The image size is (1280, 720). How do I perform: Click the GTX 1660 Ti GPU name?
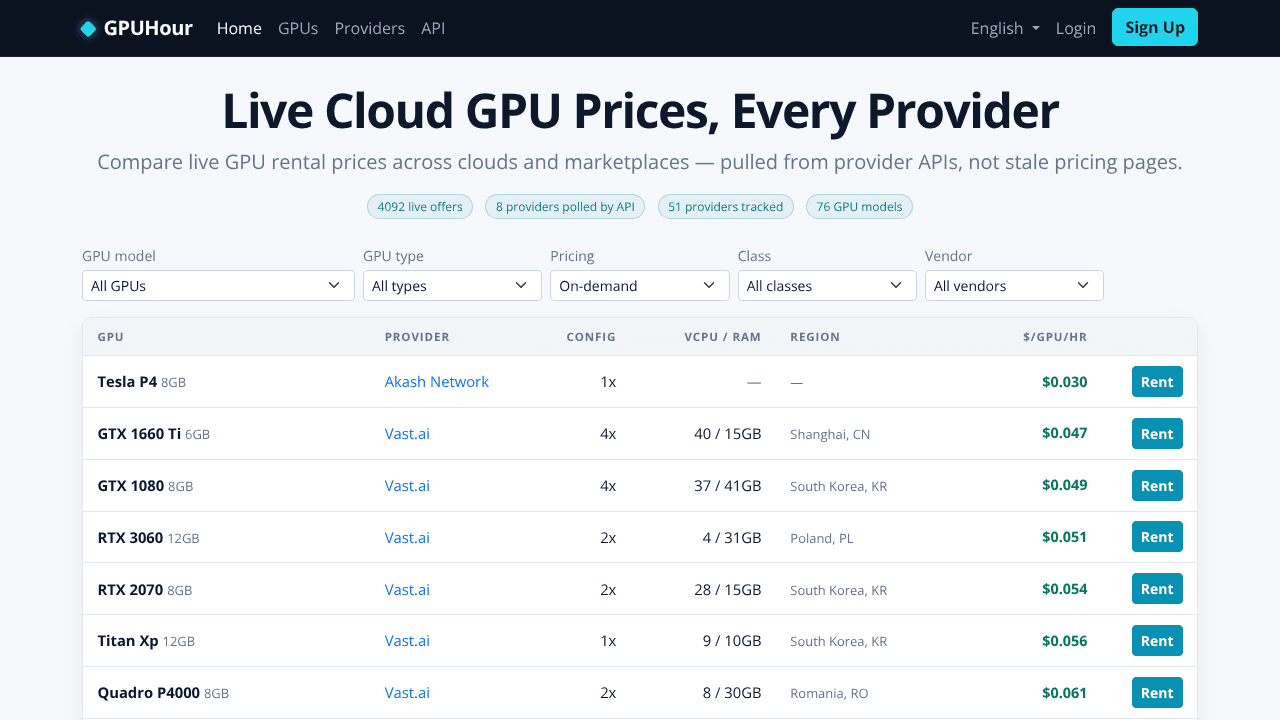click(139, 434)
